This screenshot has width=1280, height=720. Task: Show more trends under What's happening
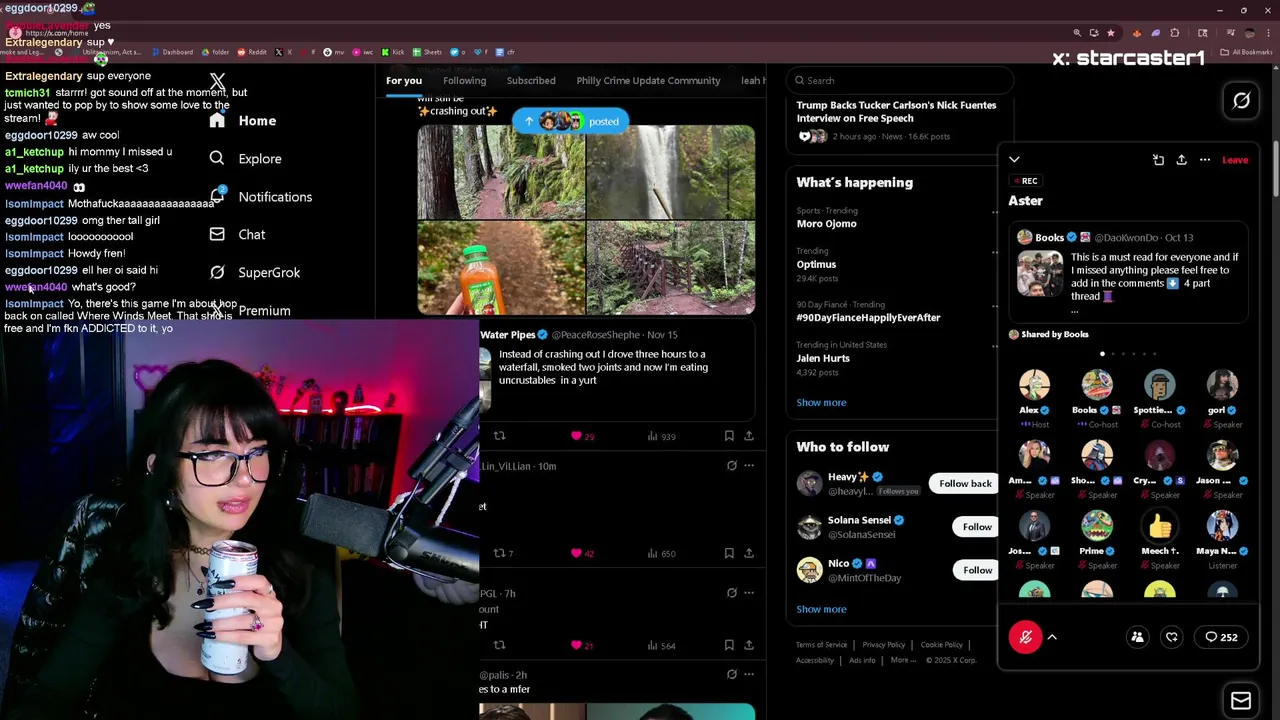click(821, 402)
